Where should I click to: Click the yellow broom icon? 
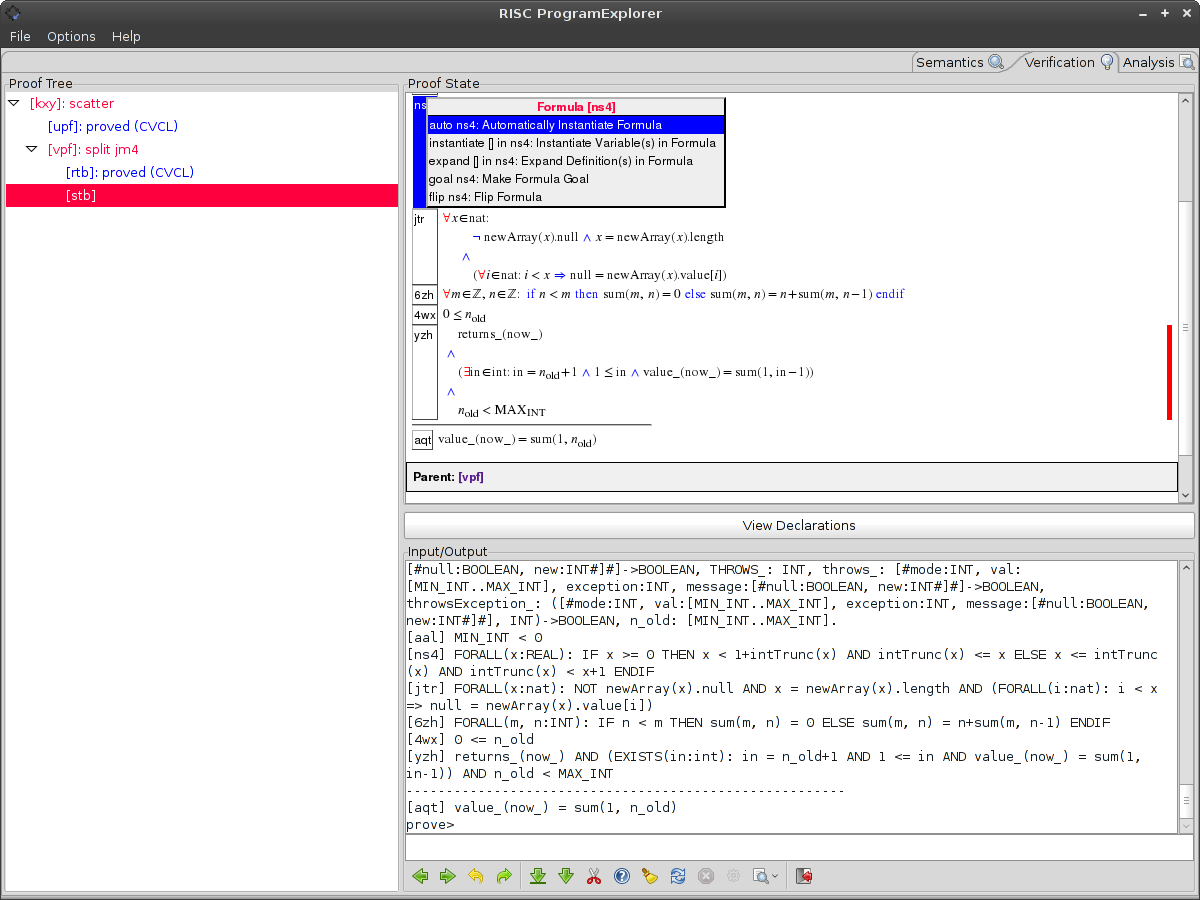point(650,876)
